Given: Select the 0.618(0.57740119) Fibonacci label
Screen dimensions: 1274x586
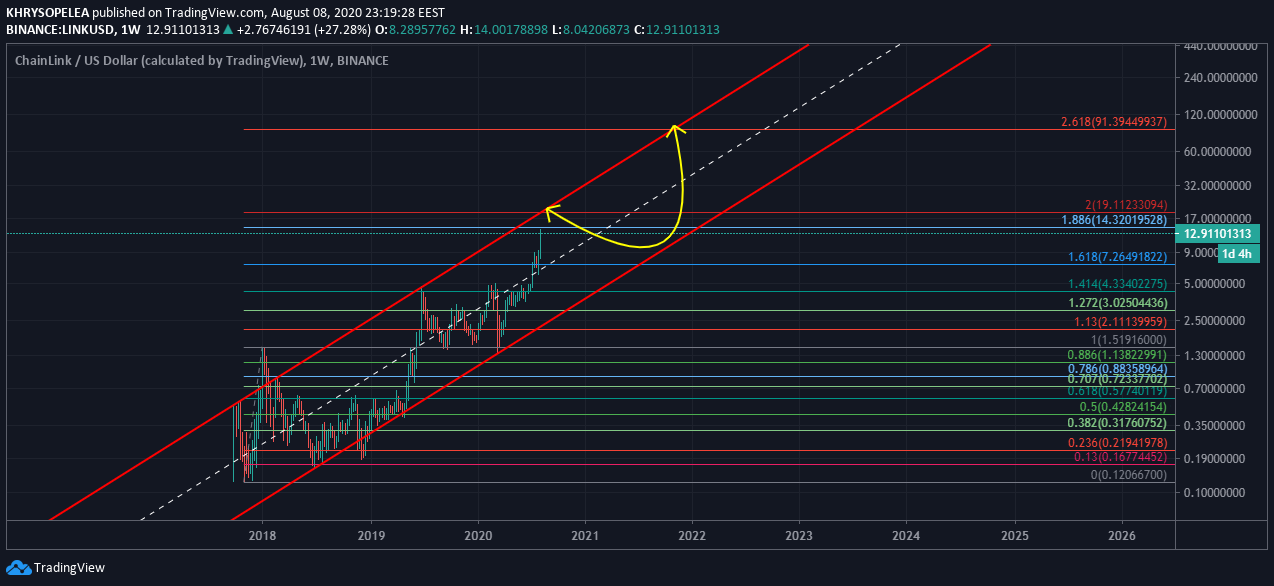Looking at the screenshot, I should (x=1117, y=391).
